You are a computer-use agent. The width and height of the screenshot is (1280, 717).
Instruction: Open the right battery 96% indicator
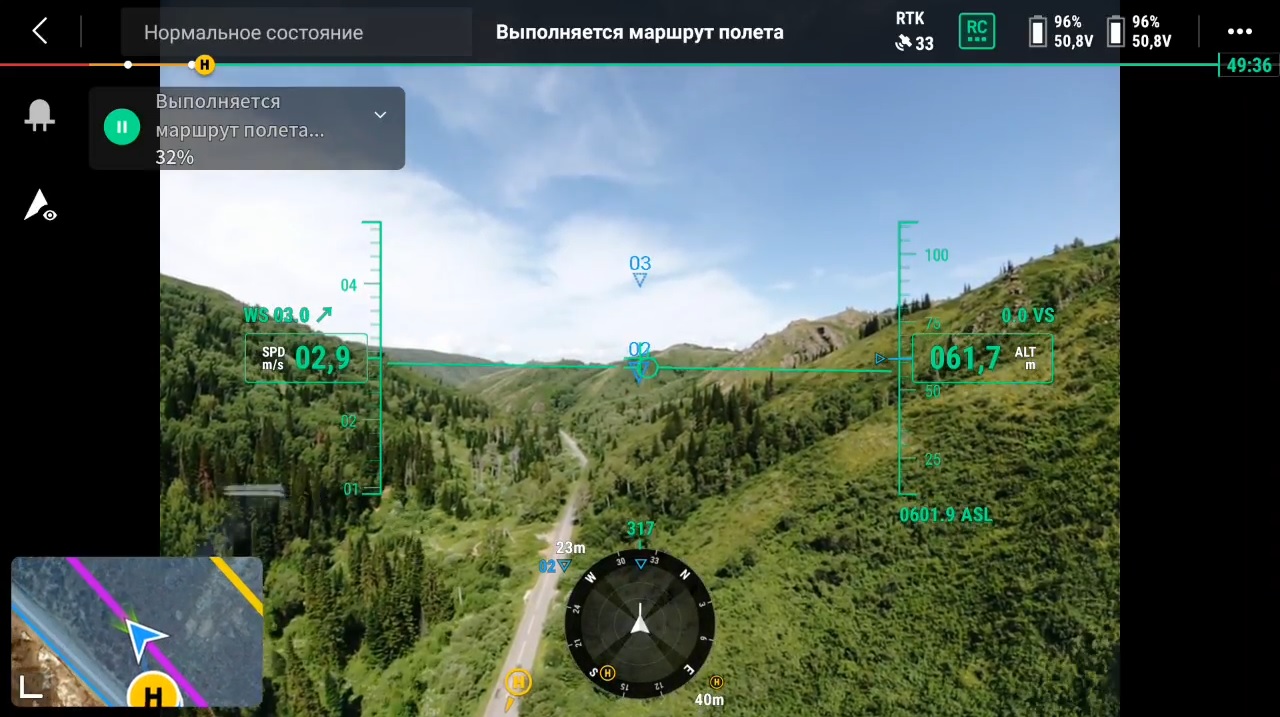point(1138,32)
